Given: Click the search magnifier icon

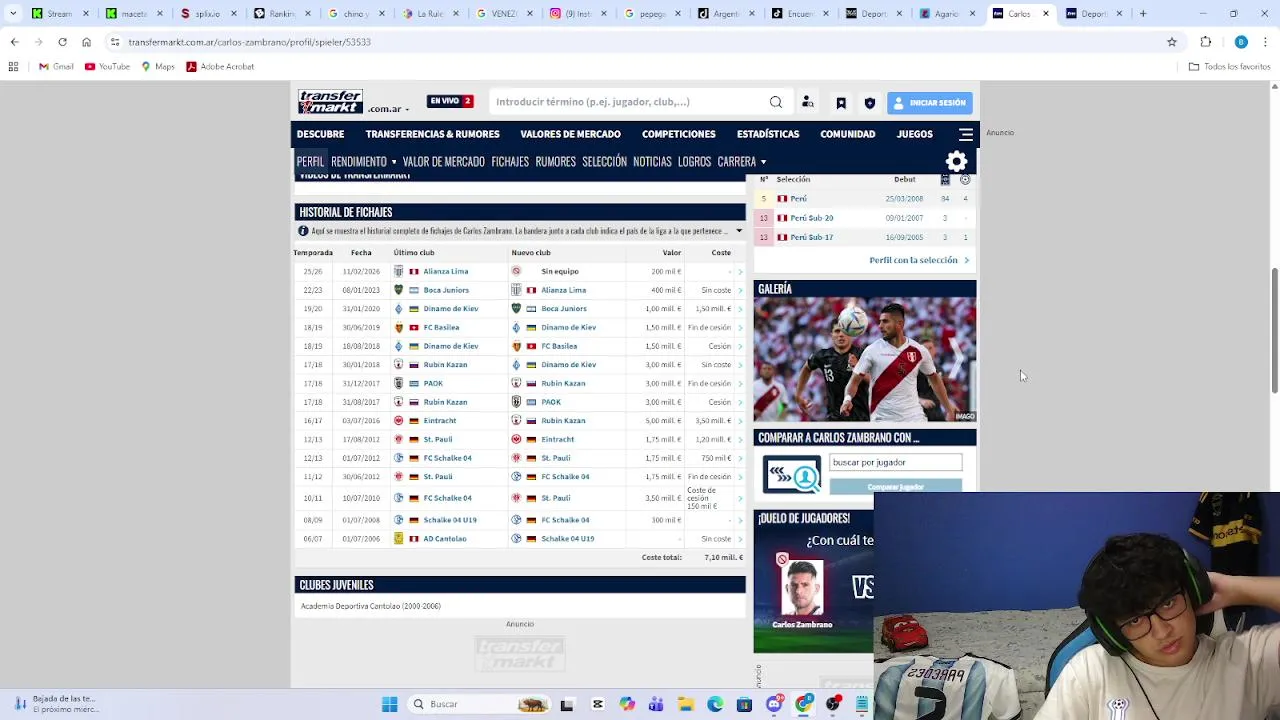Looking at the screenshot, I should point(776,102).
